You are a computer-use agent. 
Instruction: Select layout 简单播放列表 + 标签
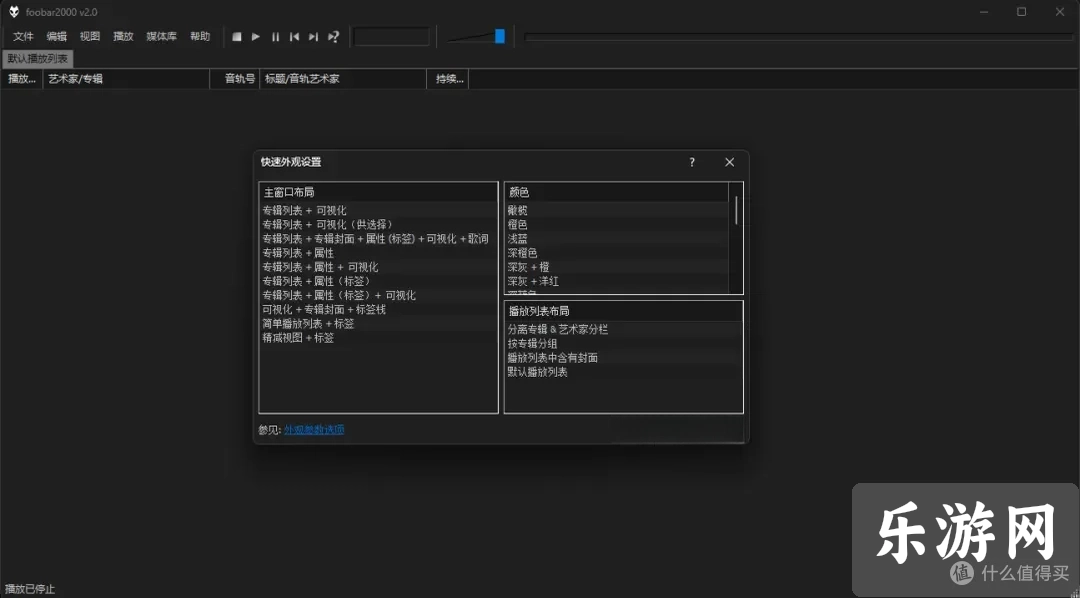[x=378, y=324]
